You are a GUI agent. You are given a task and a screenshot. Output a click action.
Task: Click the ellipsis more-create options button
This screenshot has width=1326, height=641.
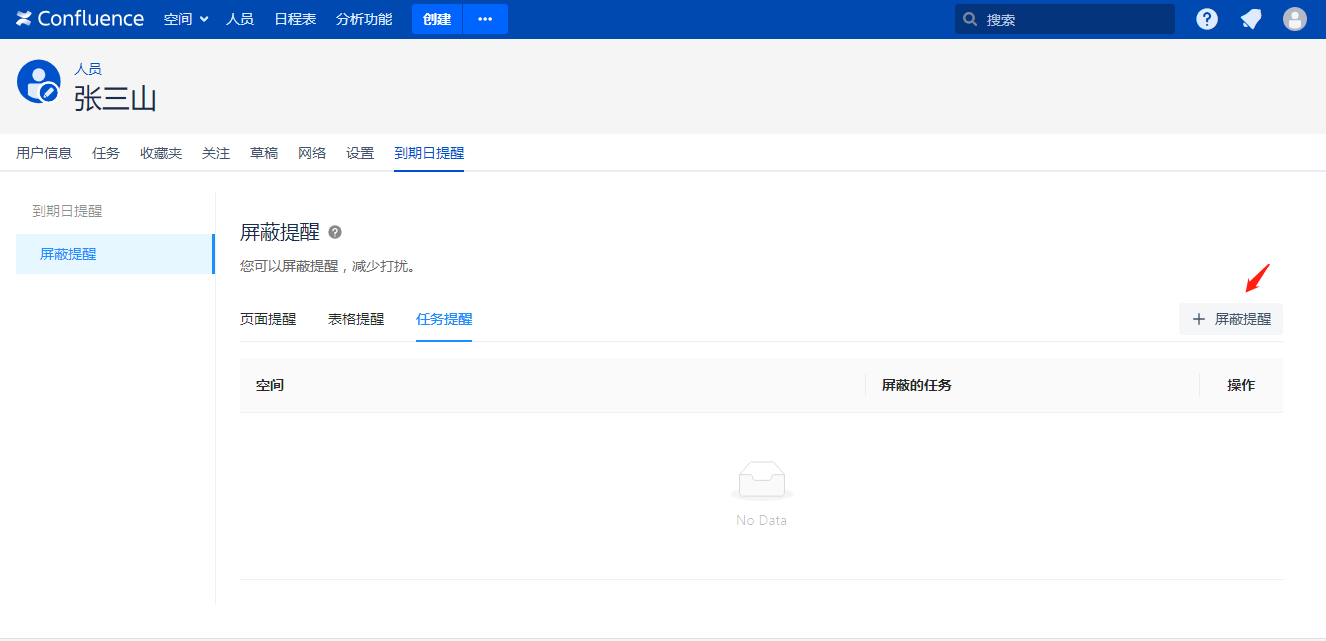(x=485, y=19)
